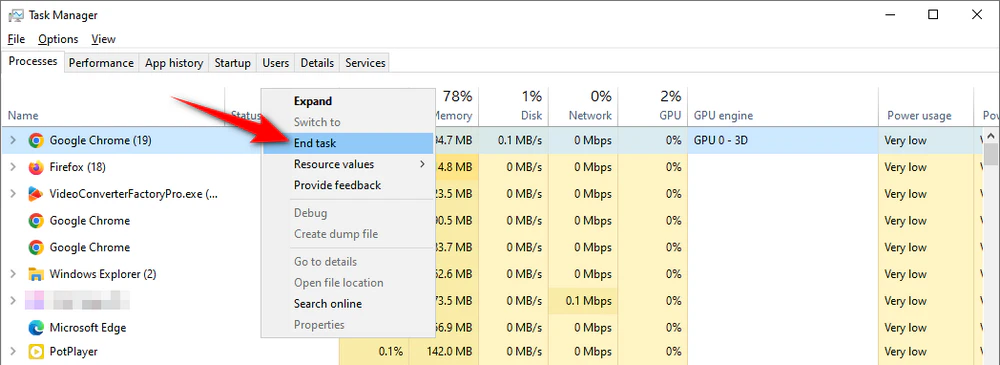Open the Options menu
This screenshot has width=1000, height=365.
58,39
